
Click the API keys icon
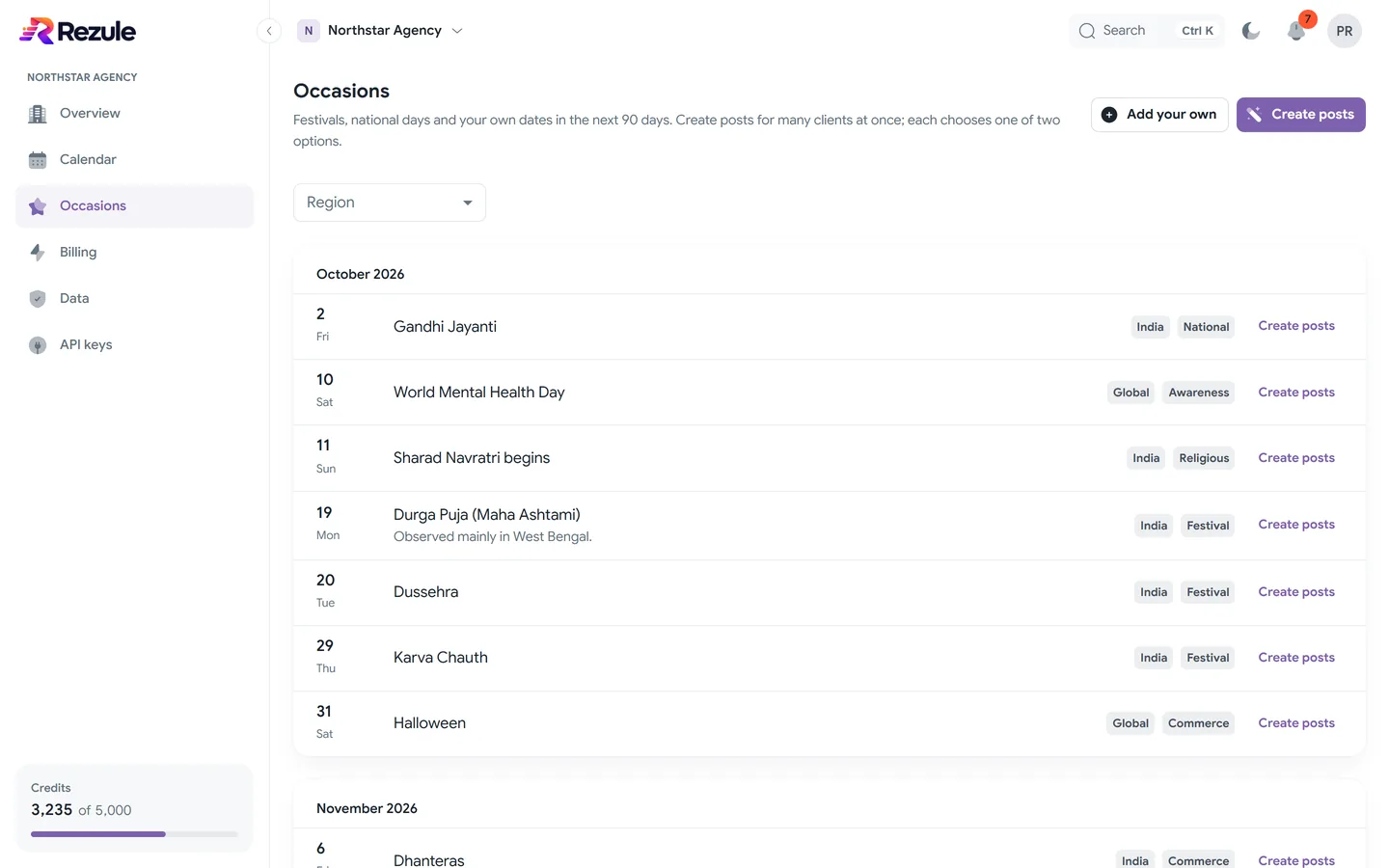coord(38,345)
